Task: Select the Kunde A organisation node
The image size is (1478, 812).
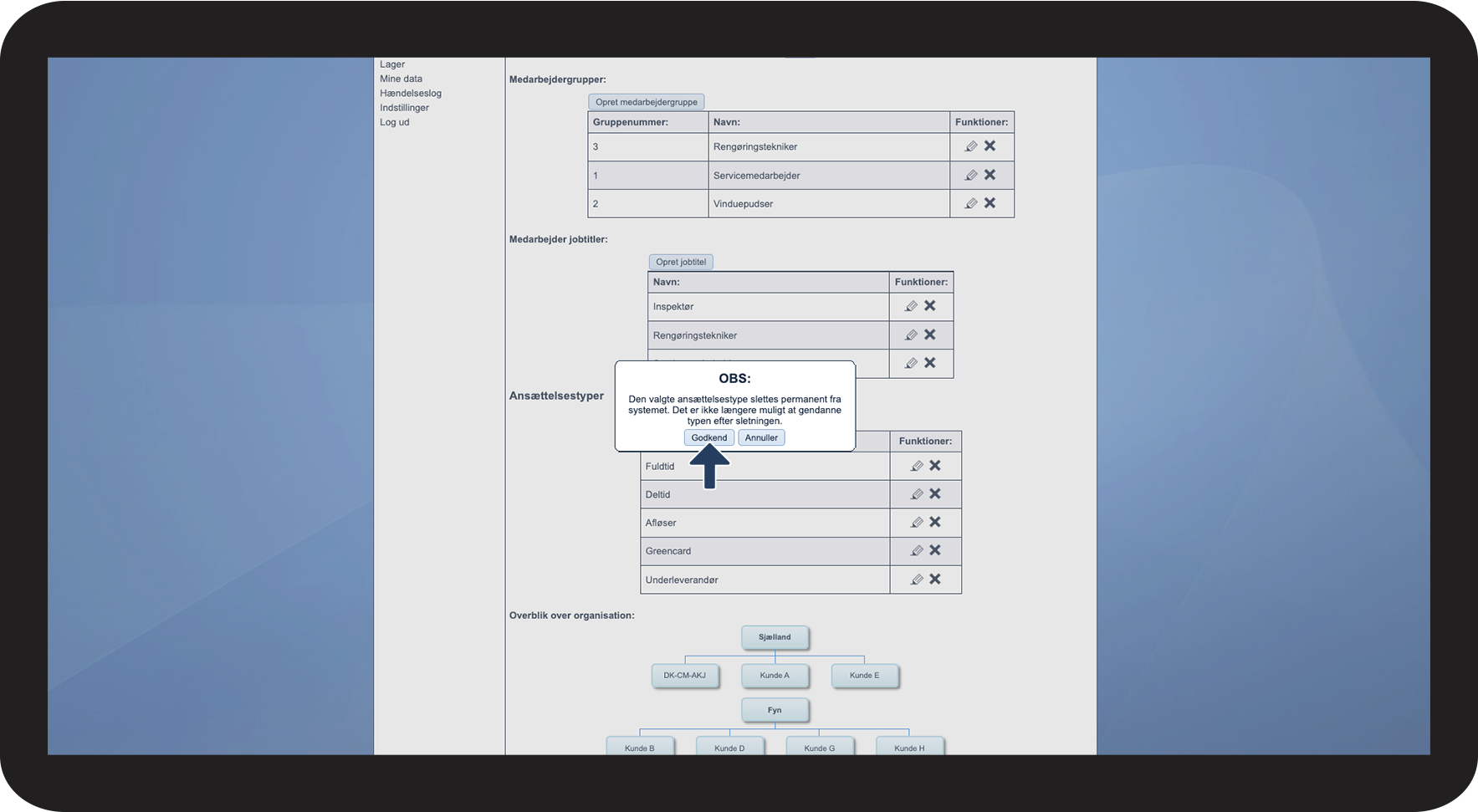Action: pos(775,676)
